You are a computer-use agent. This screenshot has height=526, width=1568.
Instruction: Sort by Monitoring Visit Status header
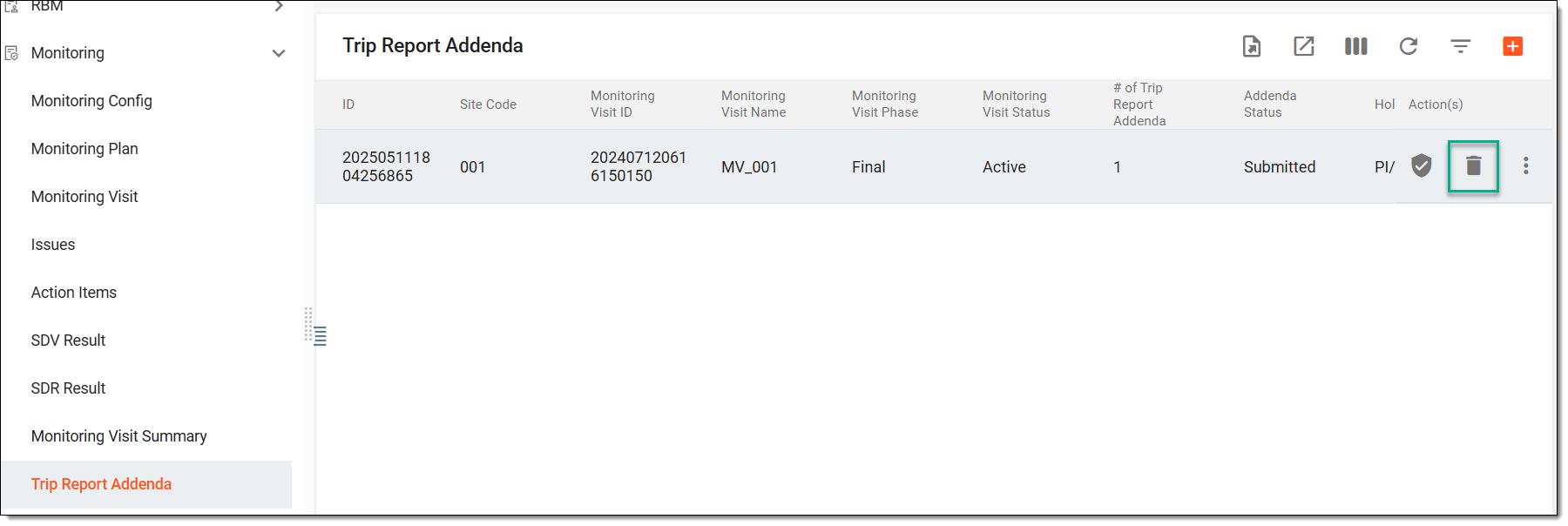pos(1017,104)
